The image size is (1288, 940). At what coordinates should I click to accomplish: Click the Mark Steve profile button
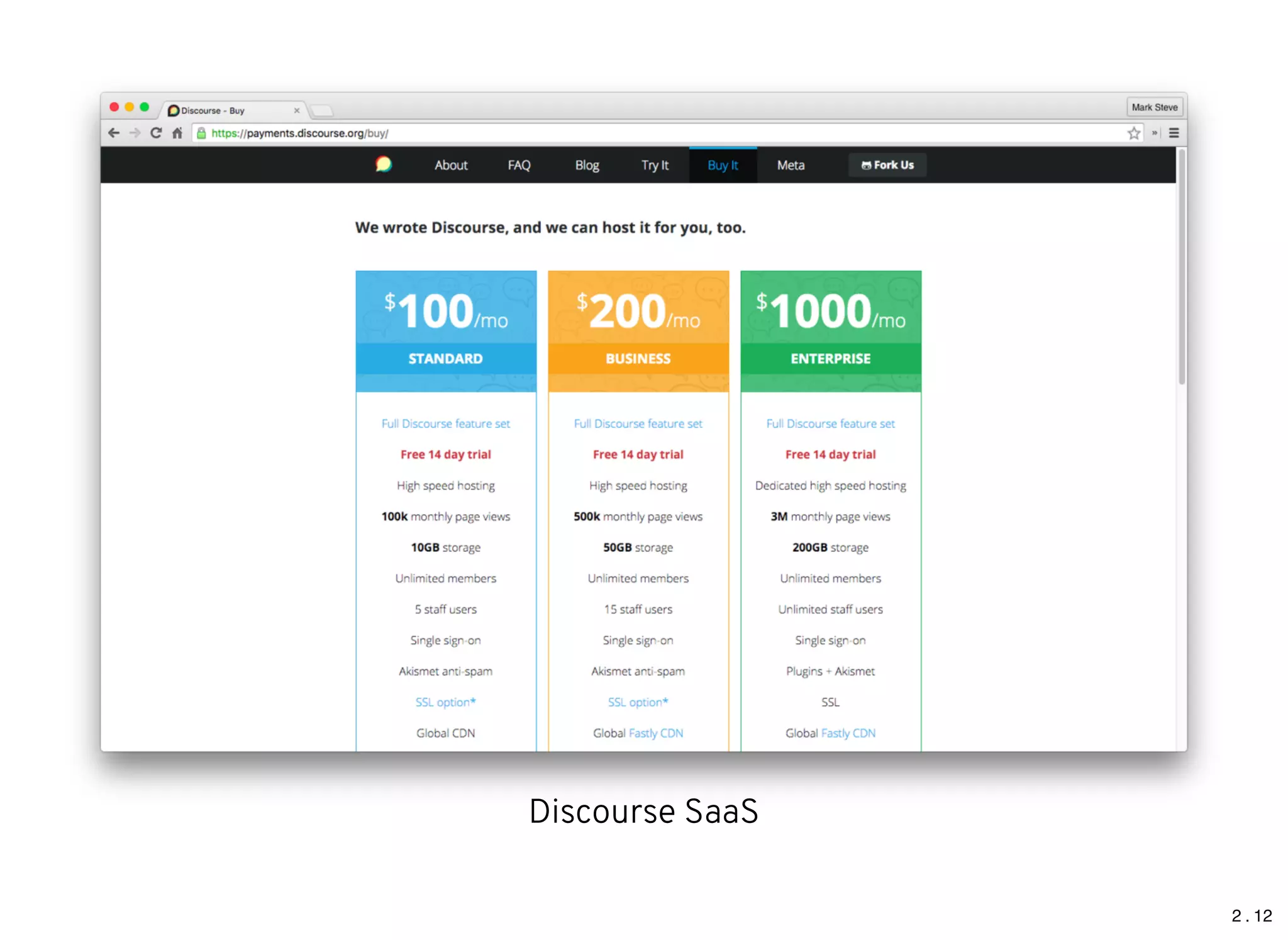coord(1154,107)
